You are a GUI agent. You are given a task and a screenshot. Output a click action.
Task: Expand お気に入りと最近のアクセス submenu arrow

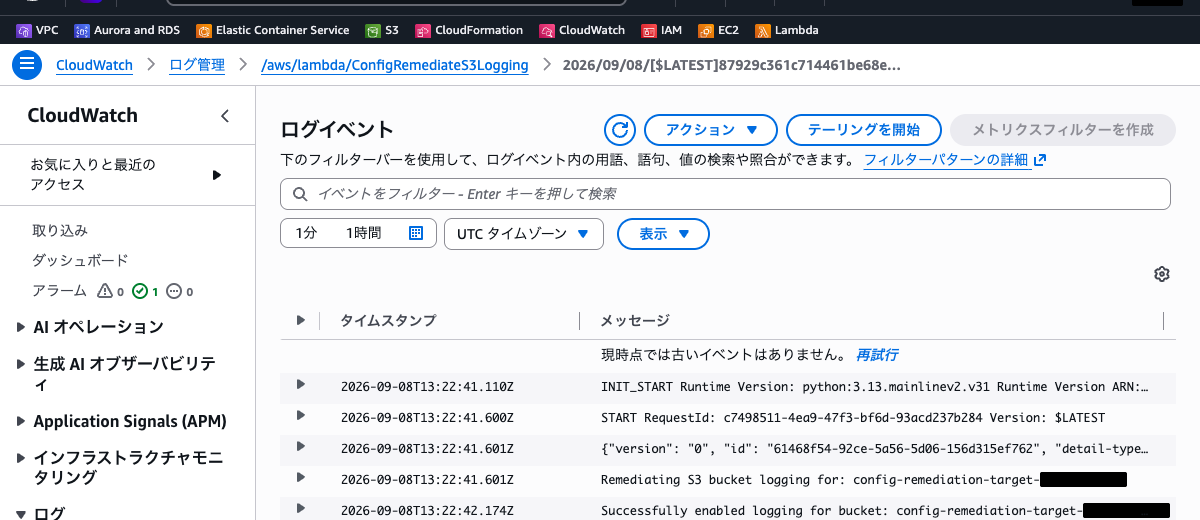point(217,175)
